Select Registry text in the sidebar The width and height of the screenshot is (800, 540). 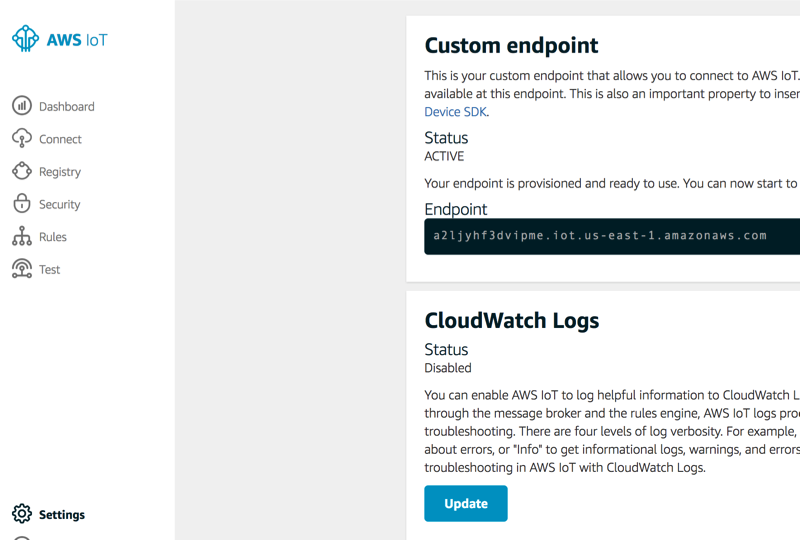tap(60, 172)
